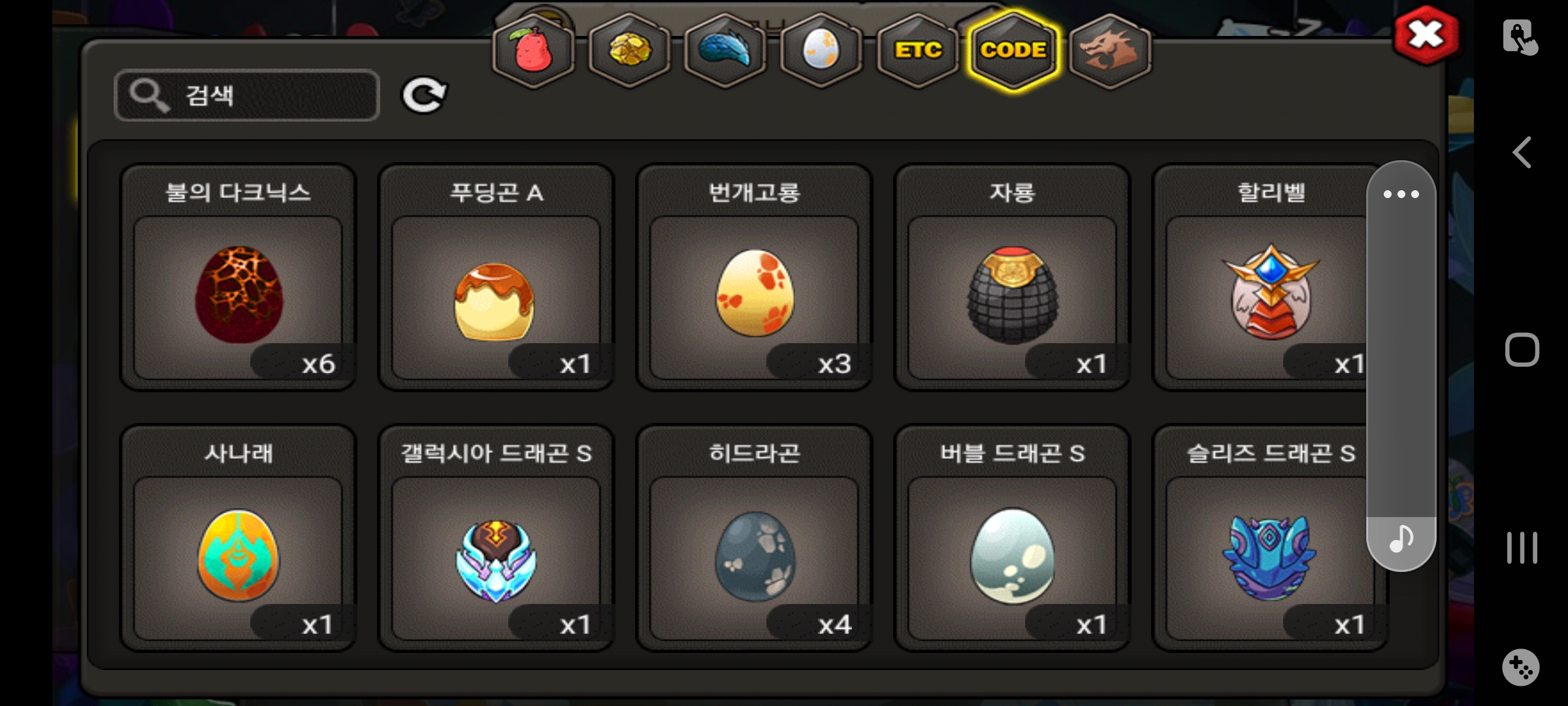Viewport: 1568px width, 706px height.
Task: Select the 불의 다크닉스 lava egg
Action: pos(238,278)
